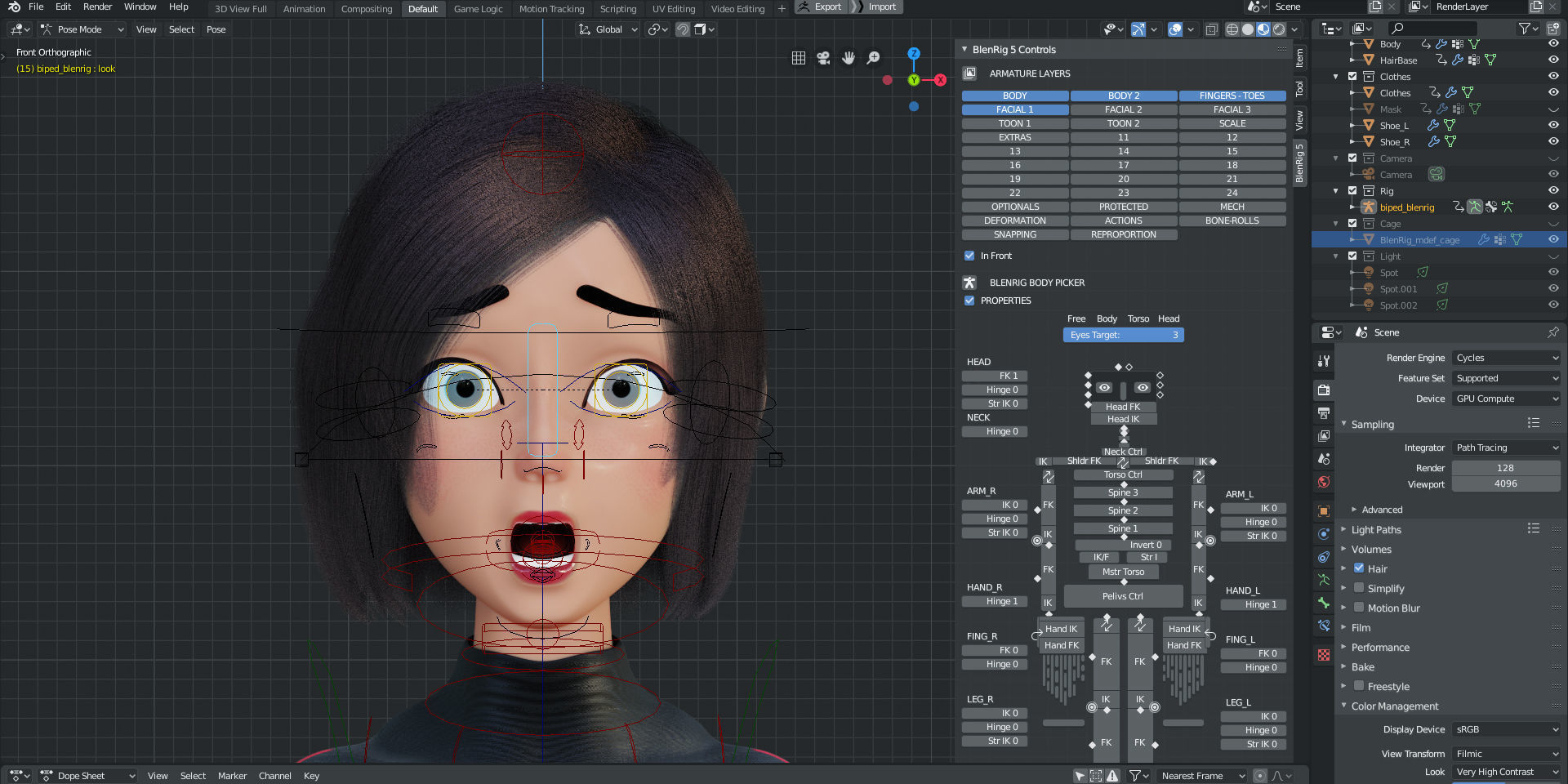Select rendered viewport shading
Viewport: 1568px width, 784px height.
(1279, 29)
